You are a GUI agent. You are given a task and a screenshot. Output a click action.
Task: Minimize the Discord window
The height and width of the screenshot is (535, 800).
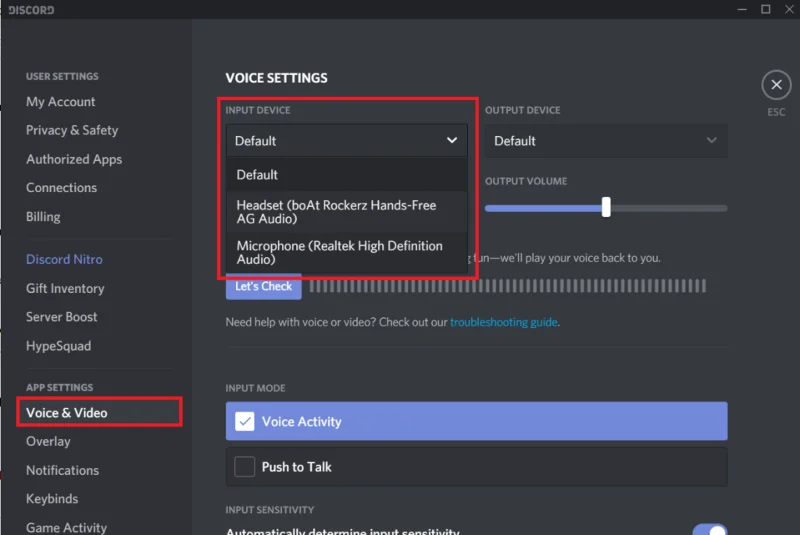click(742, 9)
